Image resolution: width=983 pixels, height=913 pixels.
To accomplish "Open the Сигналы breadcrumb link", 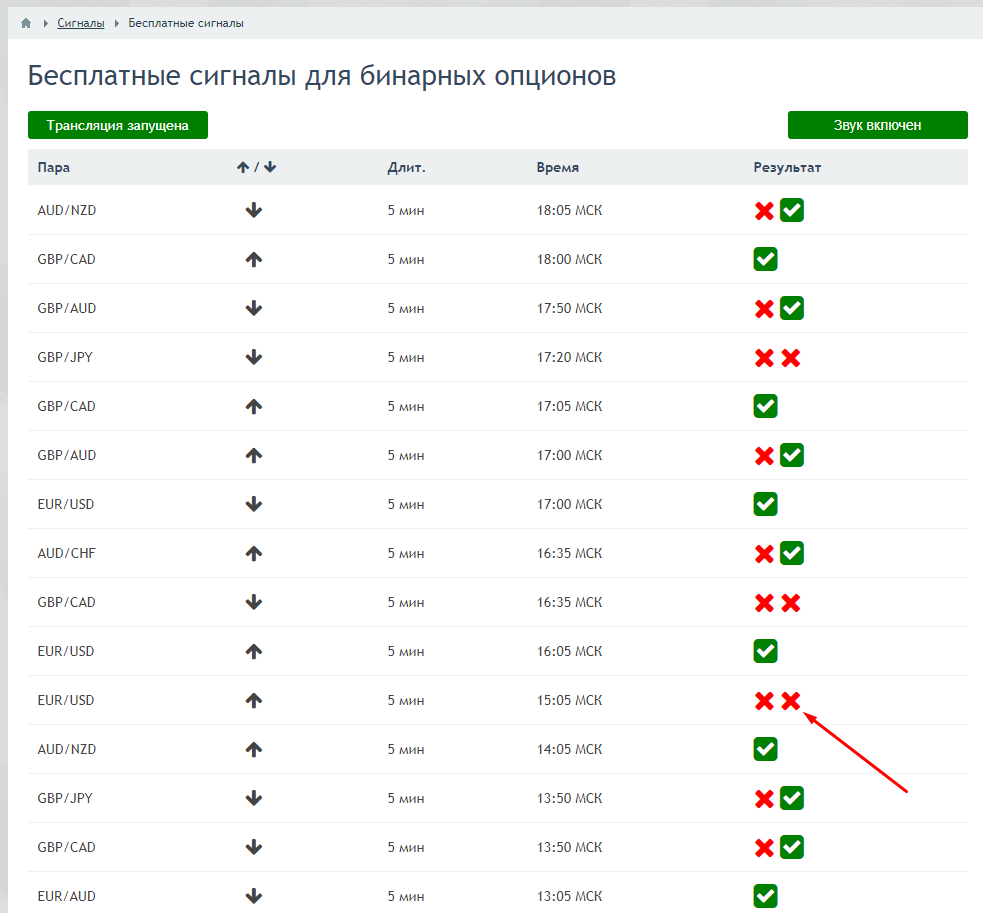I will [81, 23].
